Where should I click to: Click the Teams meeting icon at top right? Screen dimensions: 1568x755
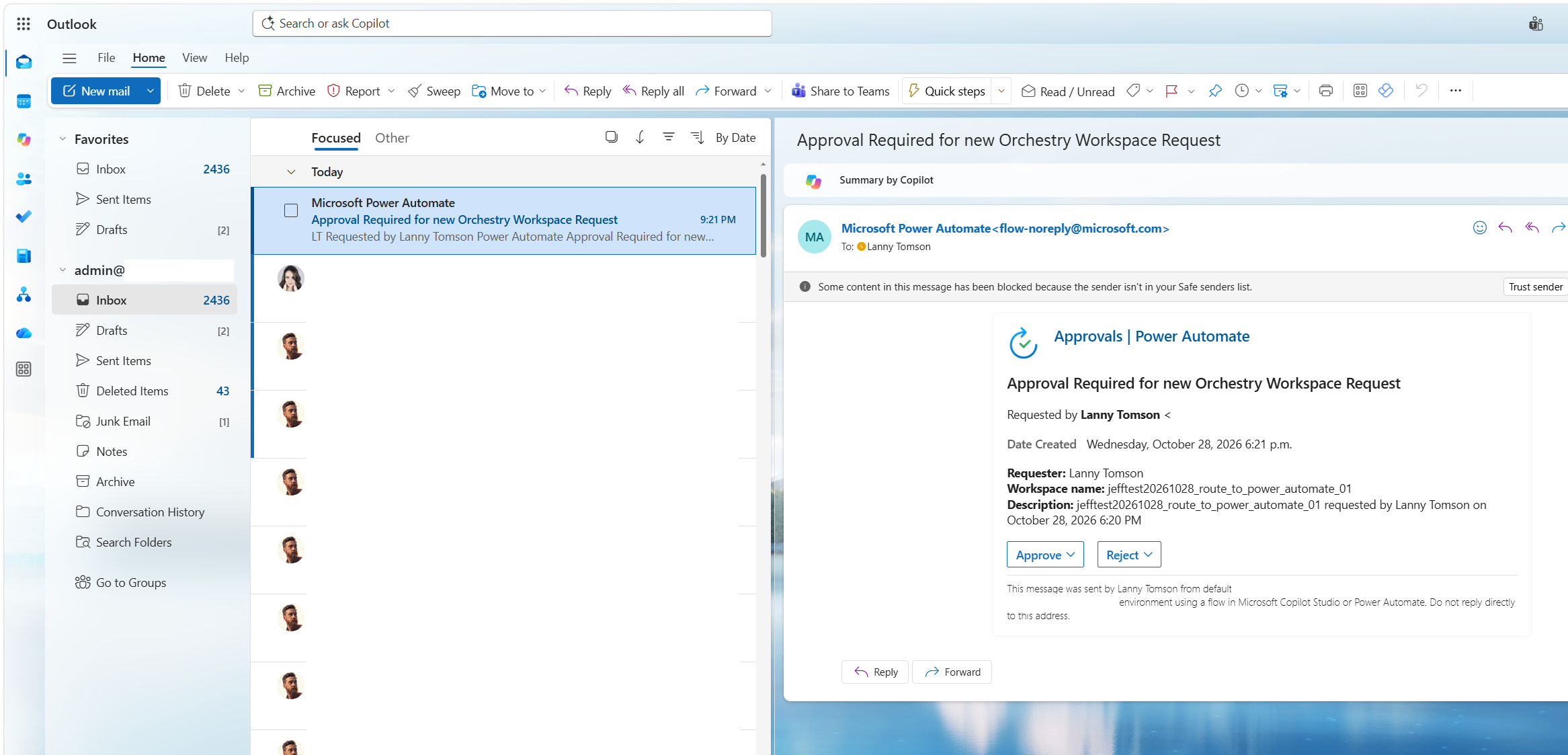click(1536, 24)
